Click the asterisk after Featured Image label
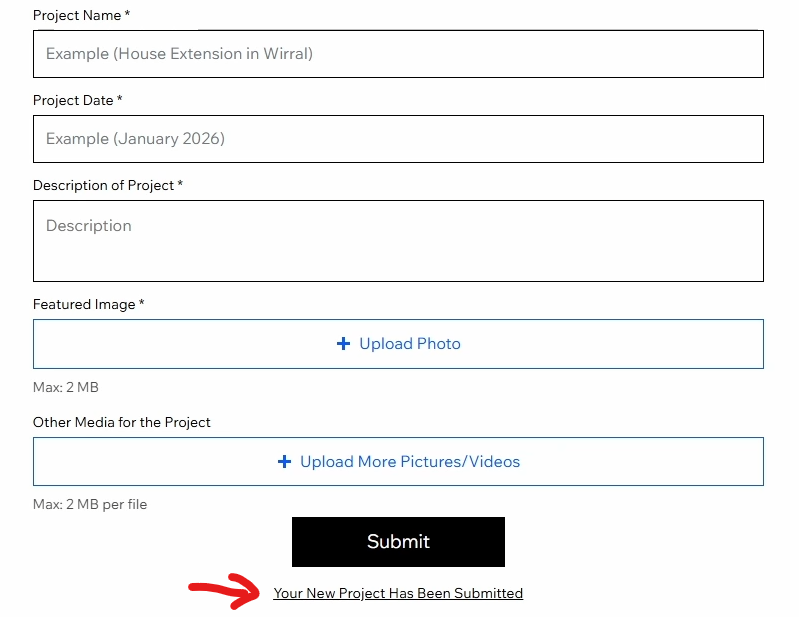Screen dimensions: 799x617 [142, 304]
